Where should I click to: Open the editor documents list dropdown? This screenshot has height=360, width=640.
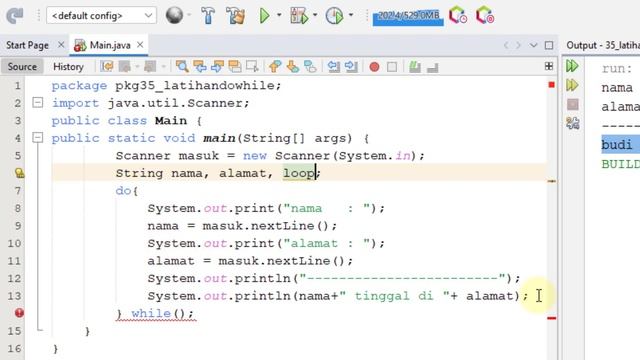click(533, 45)
